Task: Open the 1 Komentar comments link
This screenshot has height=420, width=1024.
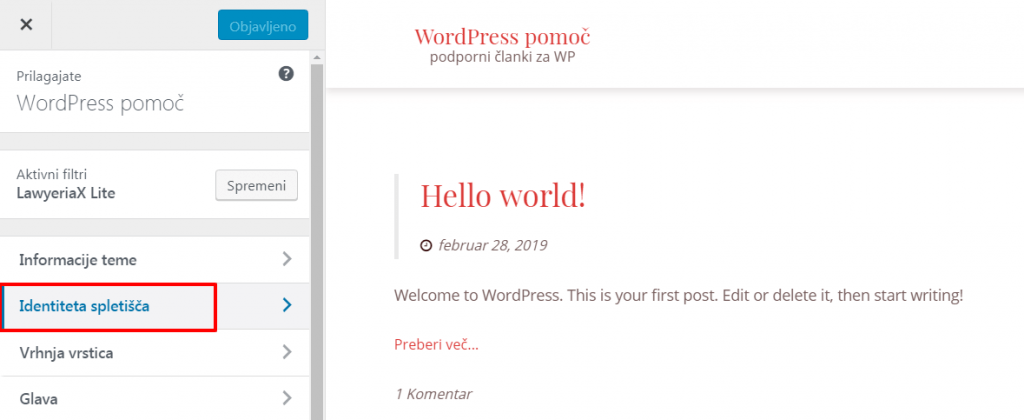Action: (434, 394)
